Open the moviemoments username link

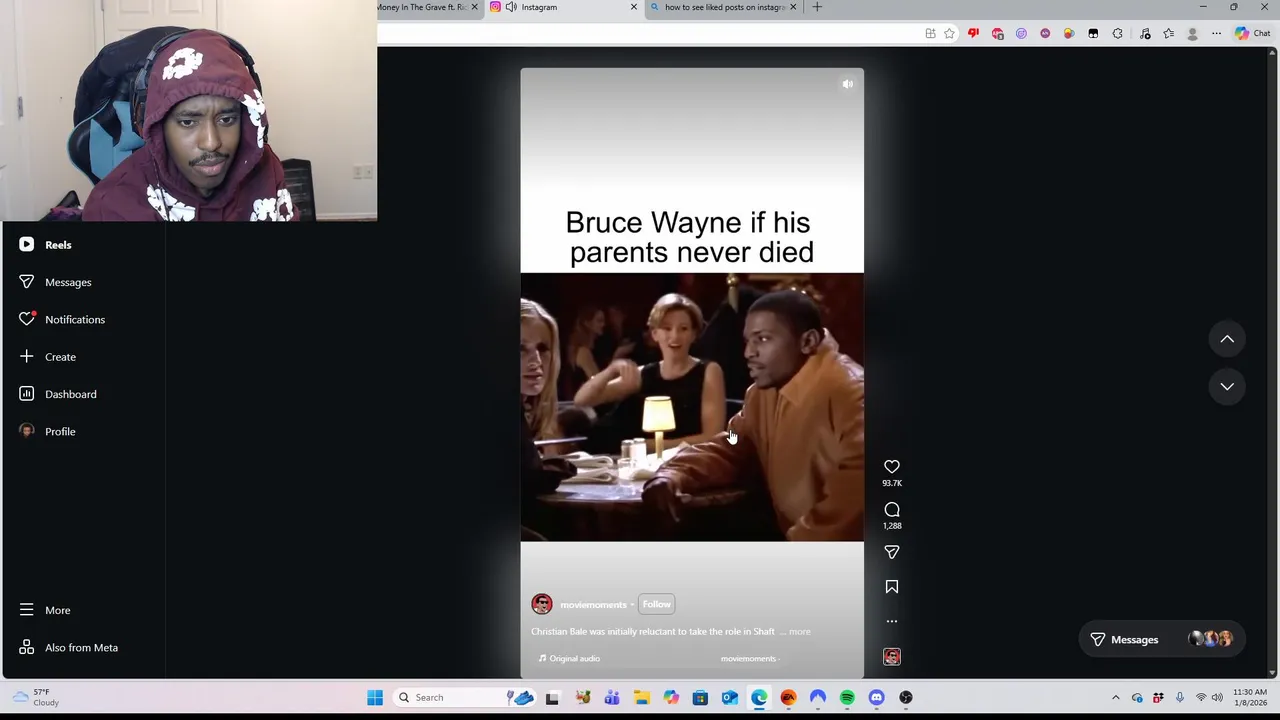(x=593, y=605)
